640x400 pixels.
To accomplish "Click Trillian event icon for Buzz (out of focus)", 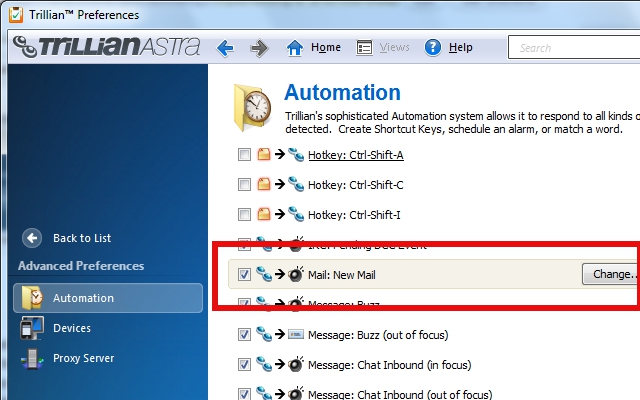I will click(x=264, y=334).
